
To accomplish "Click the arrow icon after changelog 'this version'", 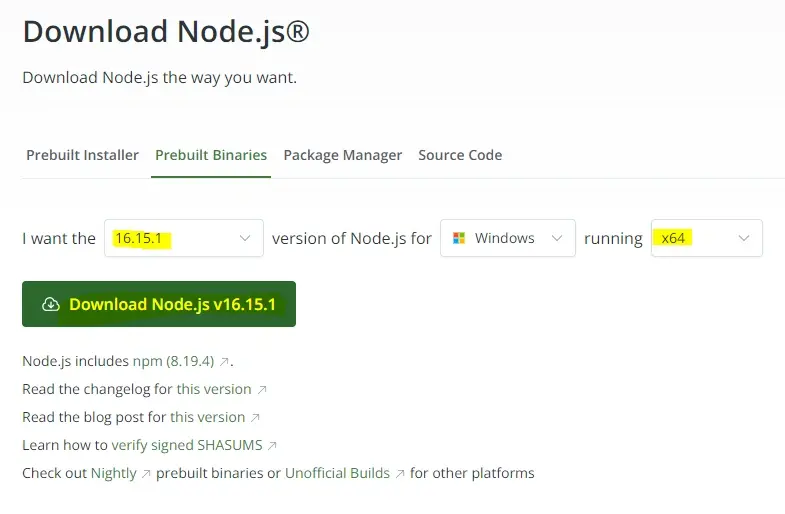I will (x=262, y=389).
